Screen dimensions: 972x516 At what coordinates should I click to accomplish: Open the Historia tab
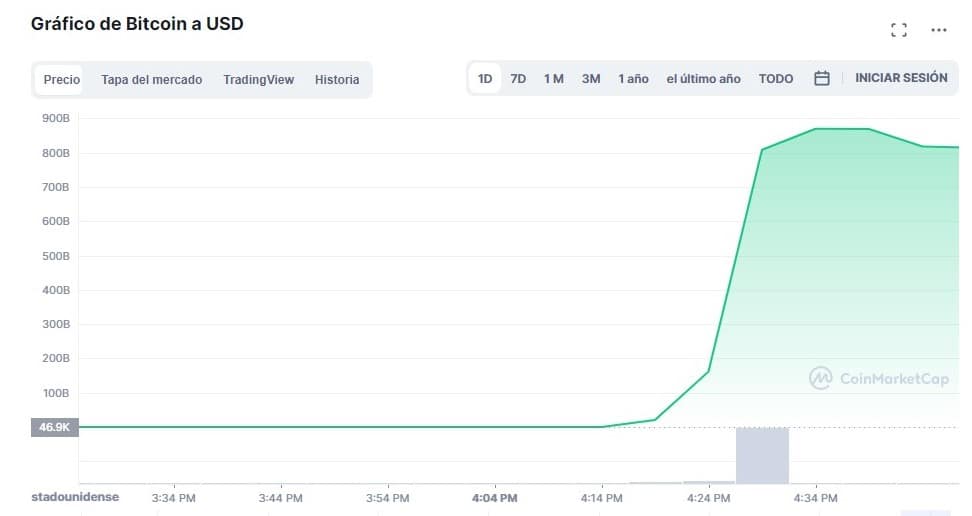(x=337, y=79)
